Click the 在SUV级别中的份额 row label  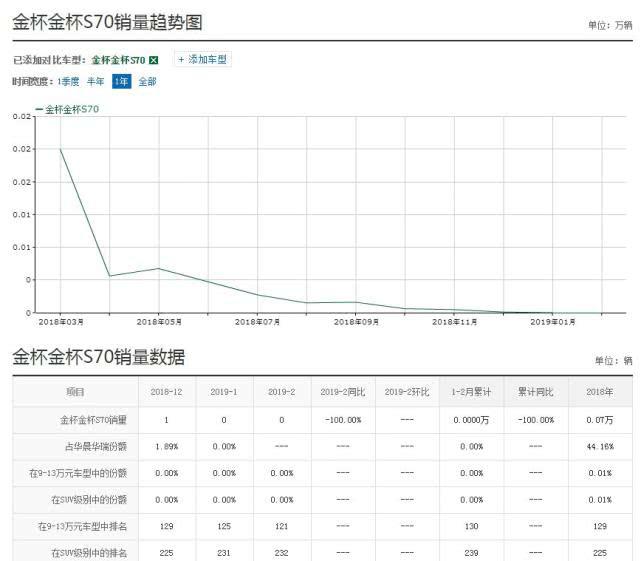(x=89, y=500)
